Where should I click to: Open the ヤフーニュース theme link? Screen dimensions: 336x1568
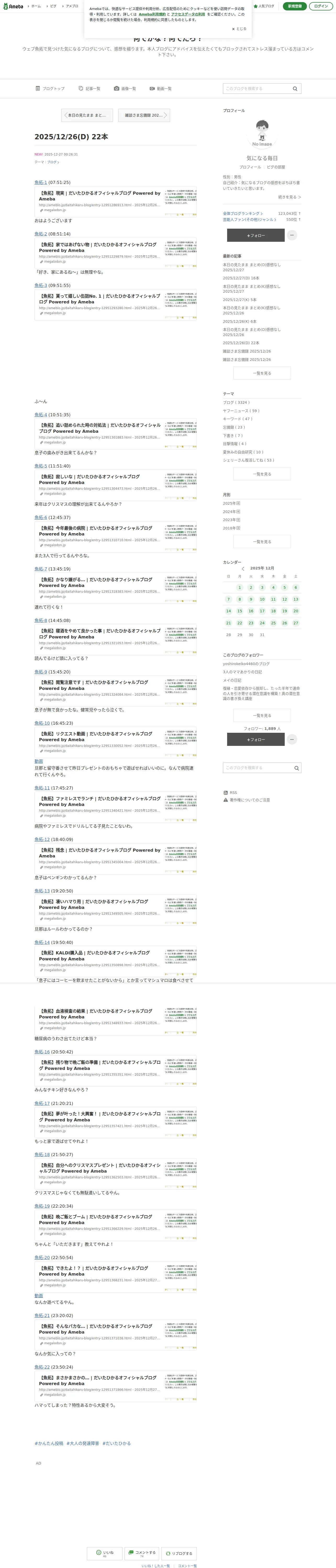[x=241, y=410]
